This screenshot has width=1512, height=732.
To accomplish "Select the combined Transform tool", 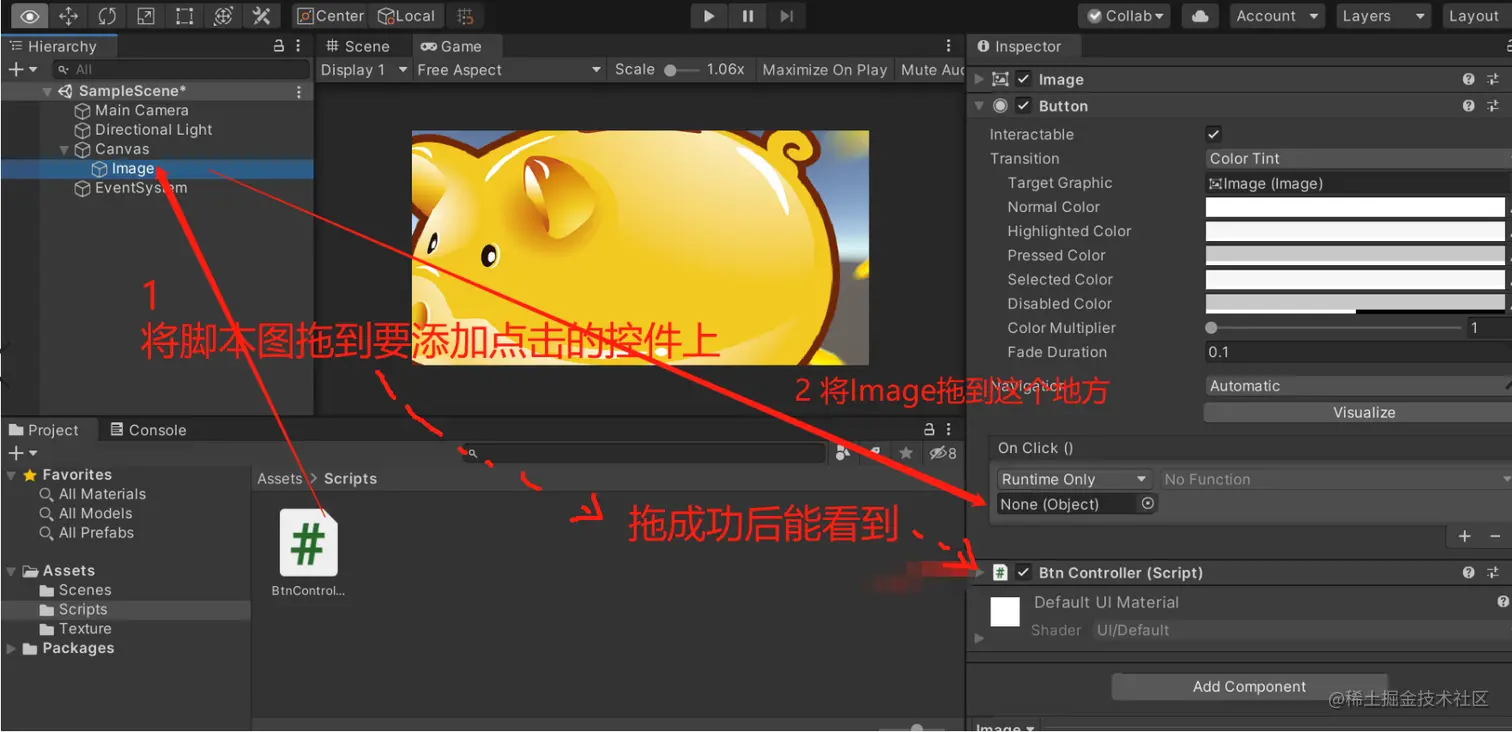I will point(223,16).
